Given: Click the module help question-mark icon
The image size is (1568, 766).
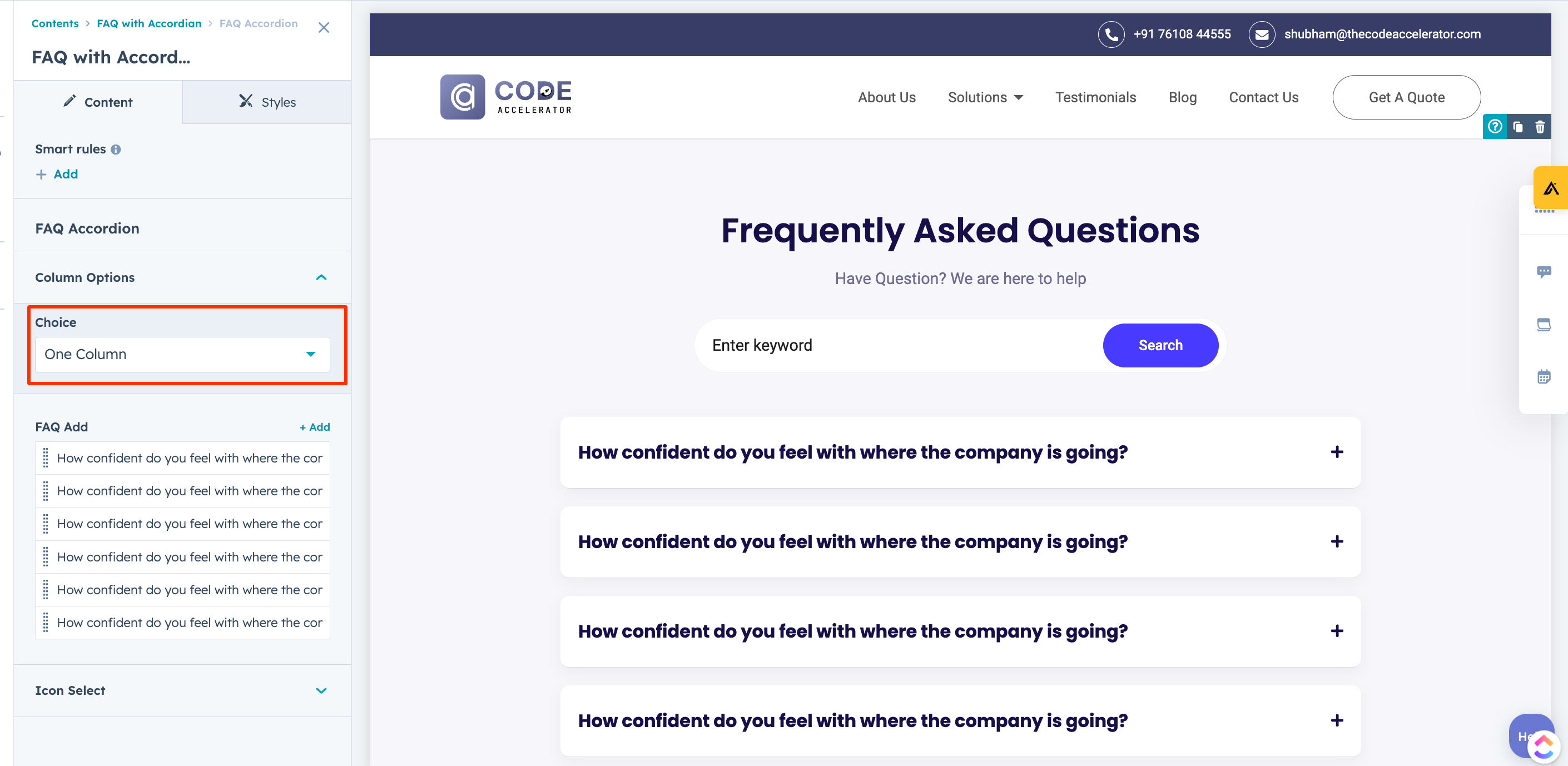Looking at the screenshot, I should (x=1495, y=127).
